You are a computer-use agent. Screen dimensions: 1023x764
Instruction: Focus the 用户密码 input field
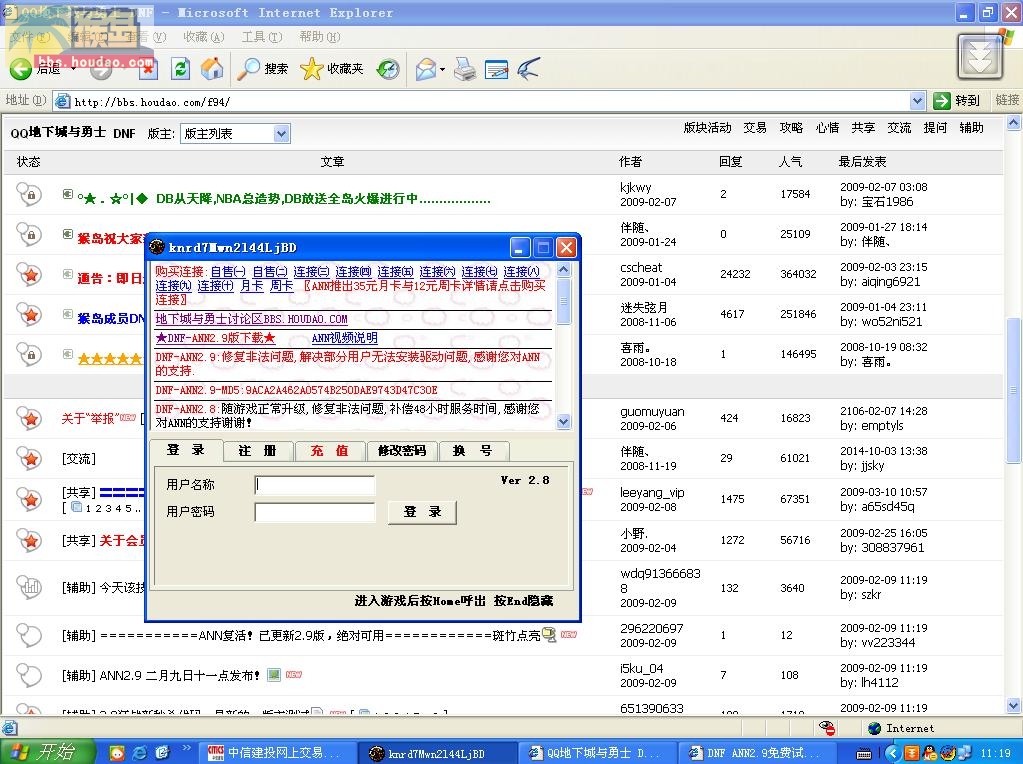point(314,512)
